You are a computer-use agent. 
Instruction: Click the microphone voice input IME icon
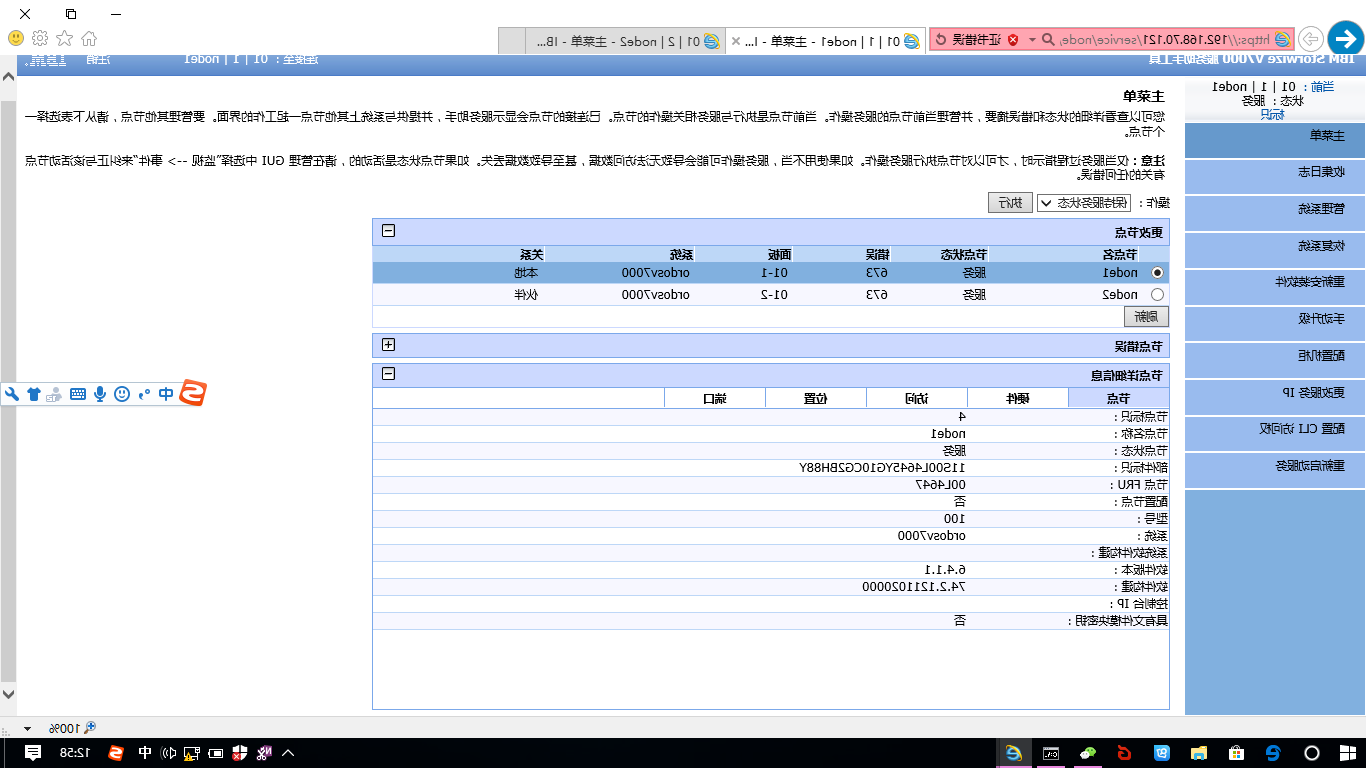click(100, 394)
